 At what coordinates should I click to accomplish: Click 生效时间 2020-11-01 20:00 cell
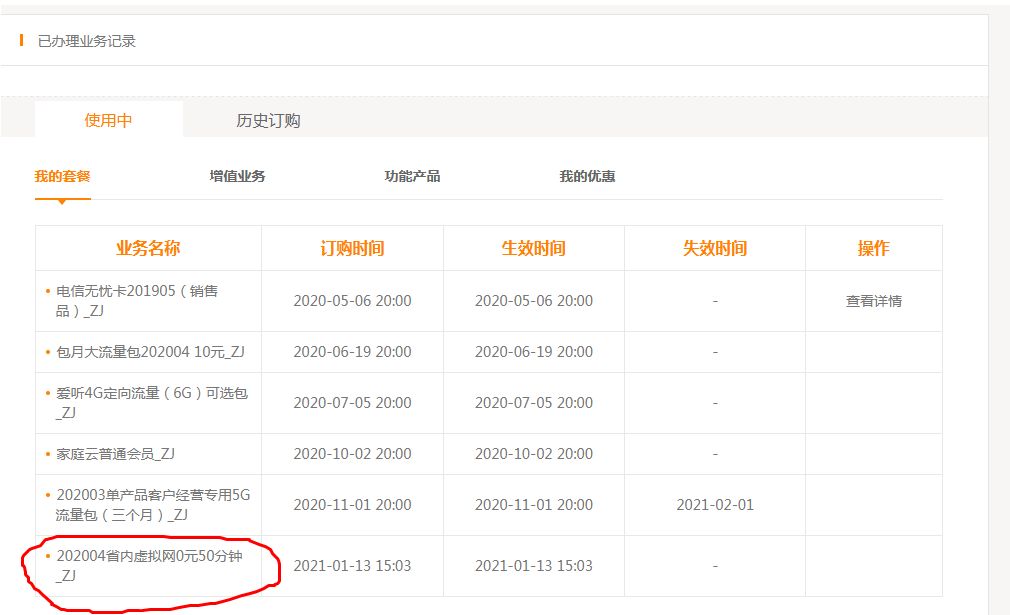[534, 505]
